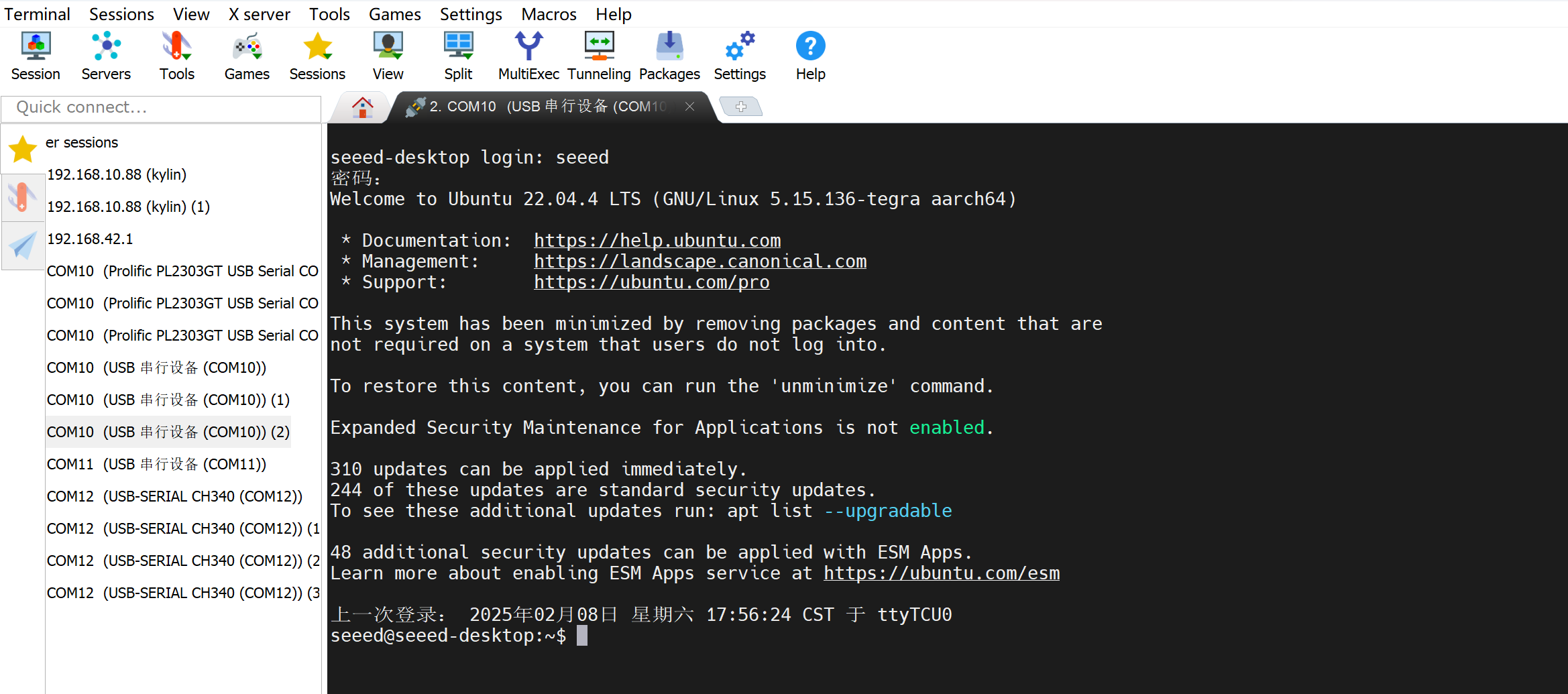The height and width of the screenshot is (694, 1568).
Task: Open the View menu in menu bar
Action: (191, 14)
